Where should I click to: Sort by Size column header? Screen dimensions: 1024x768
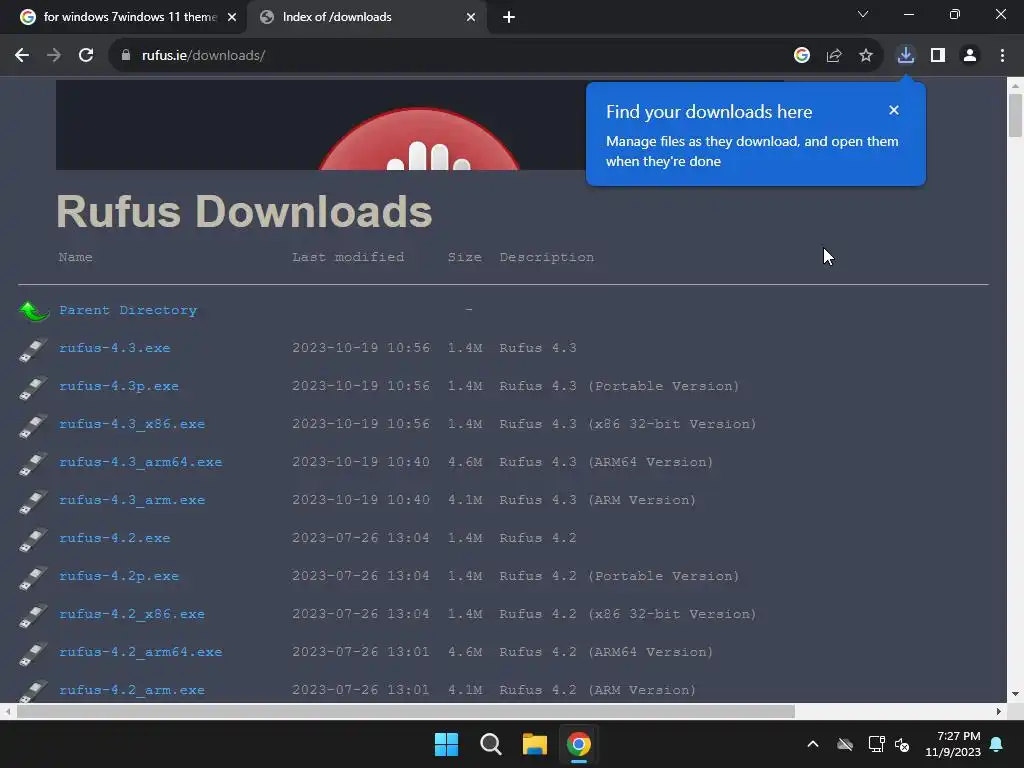coord(464,257)
